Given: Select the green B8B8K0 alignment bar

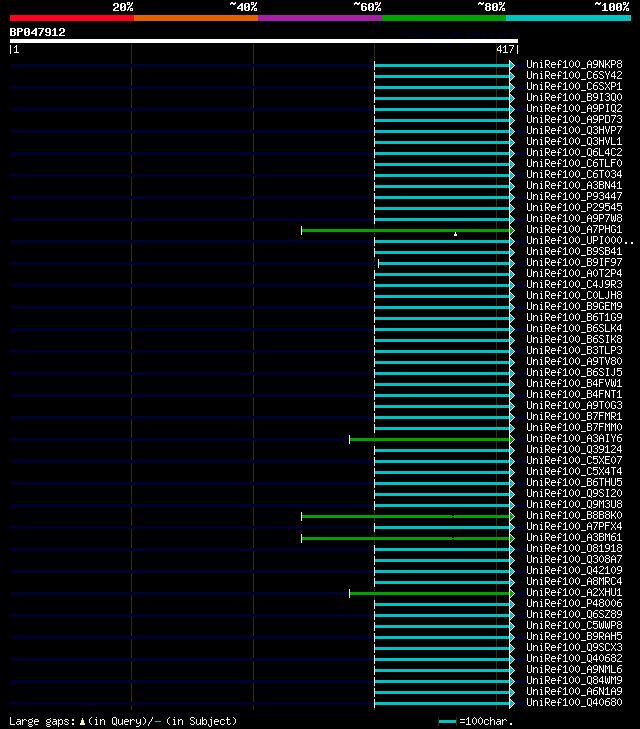Looking at the screenshot, I should 405,516.
